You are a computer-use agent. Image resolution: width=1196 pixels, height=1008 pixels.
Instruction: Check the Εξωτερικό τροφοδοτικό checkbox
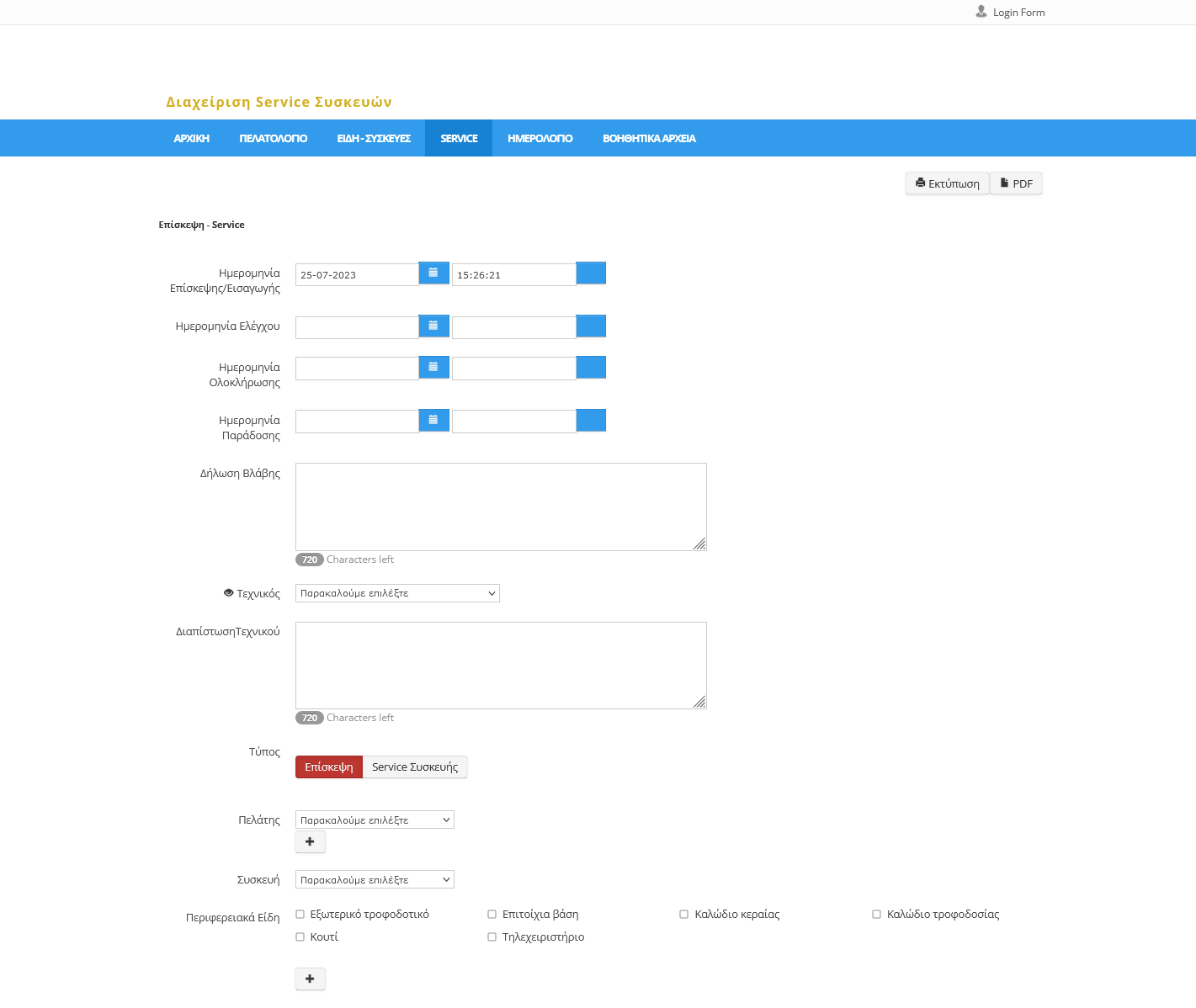[300, 915]
